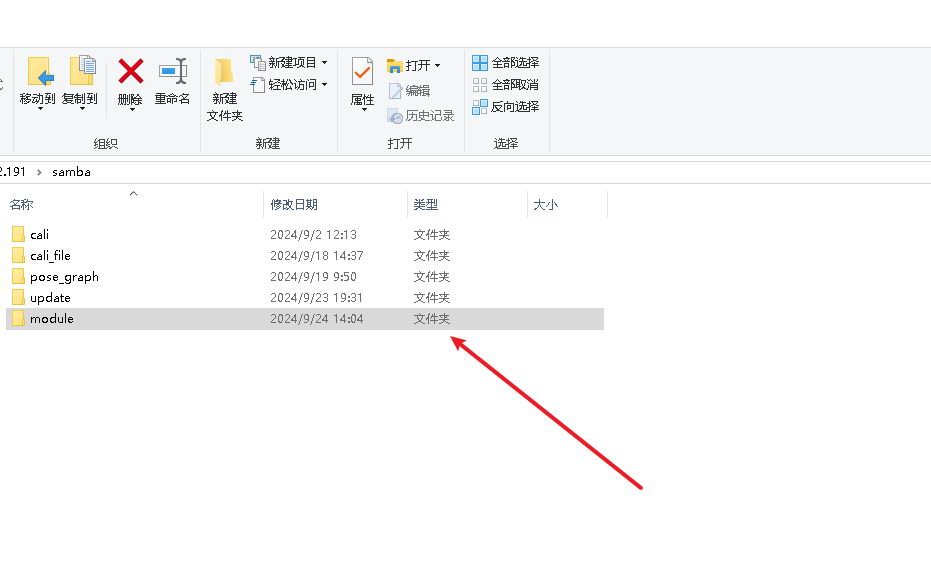Click the cali folder icon
This screenshot has width=931, height=570.
point(18,234)
